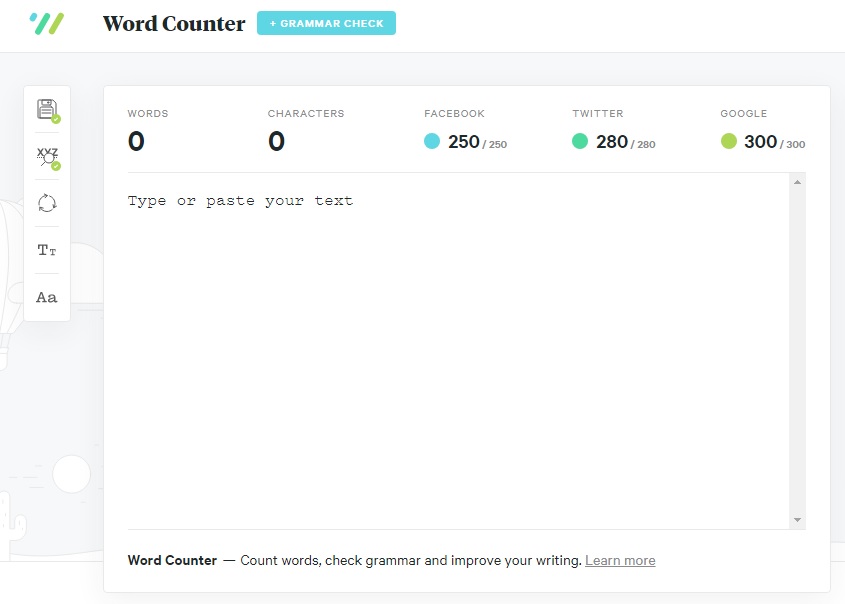Image resolution: width=845 pixels, height=604 pixels.
Task: Open the Learn more link
Action: click(x=620, y=560)
